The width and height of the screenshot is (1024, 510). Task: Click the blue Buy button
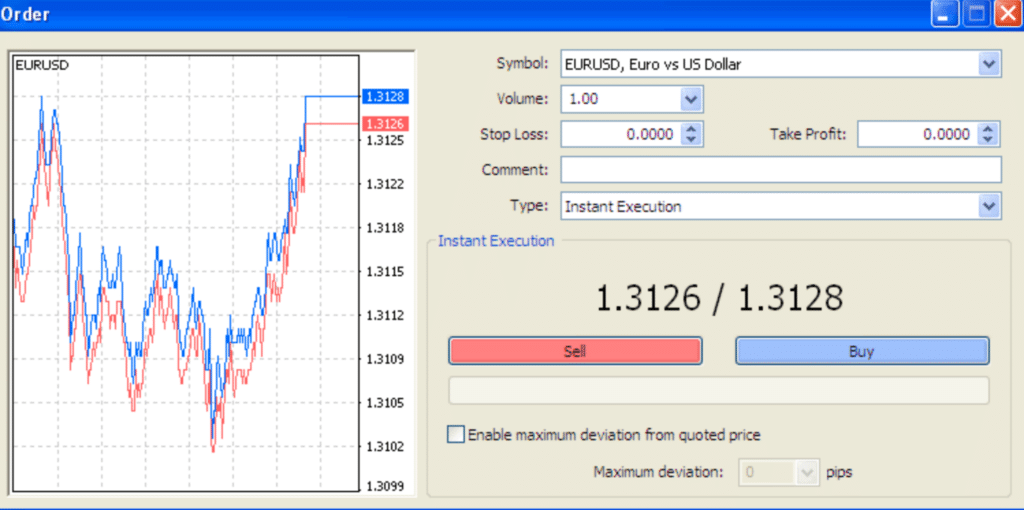(862, 351)
